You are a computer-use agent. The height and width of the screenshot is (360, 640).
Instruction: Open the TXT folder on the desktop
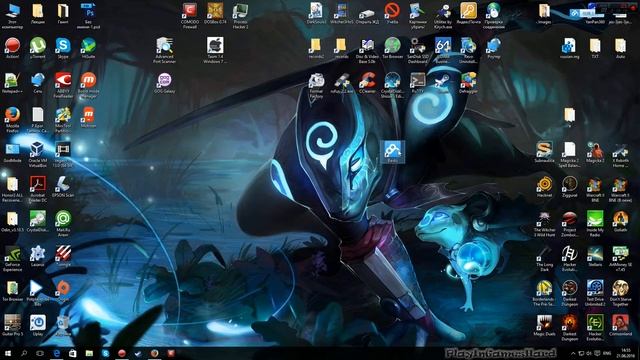[595, 48]
